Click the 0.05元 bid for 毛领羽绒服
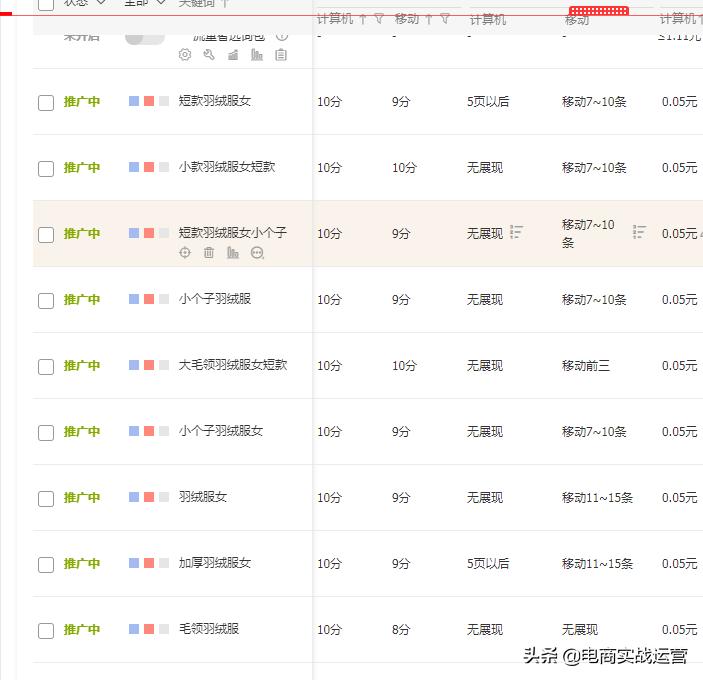Viewport: 703px width, 680px height. (x=679, y=630)
